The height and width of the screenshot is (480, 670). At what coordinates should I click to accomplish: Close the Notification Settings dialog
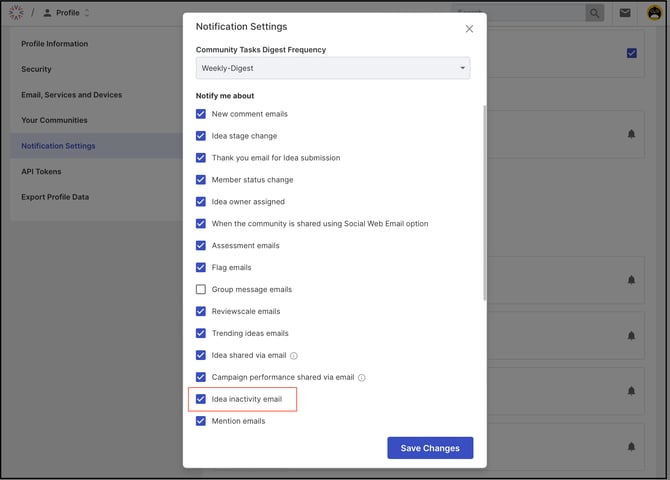pos(470,29)
